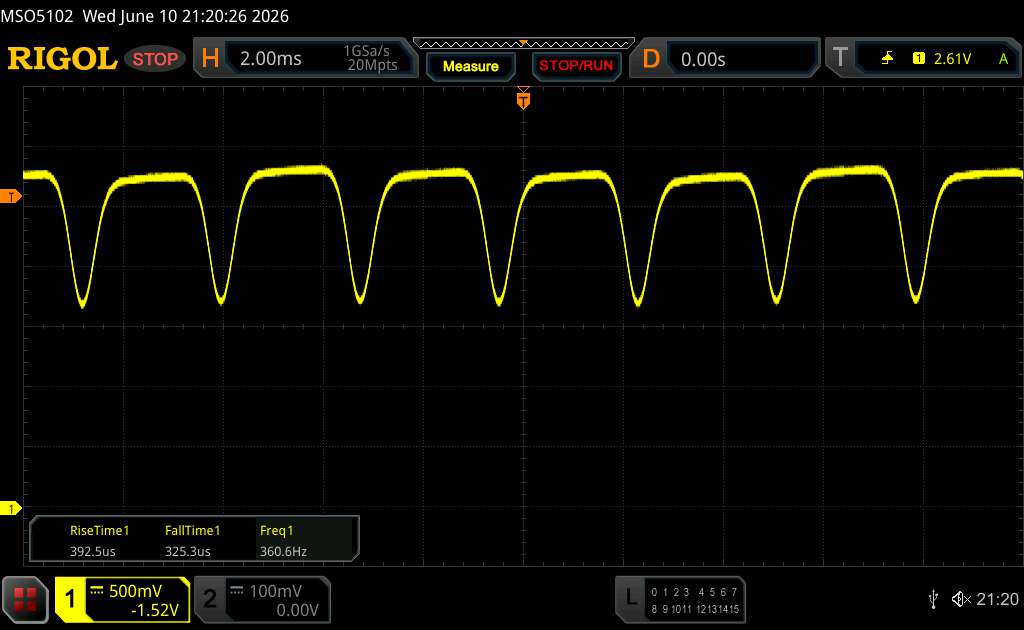Click the date and time header text
Image resolution: width=1024 pixels, height=630 pixels.
(x=185, y=16)
